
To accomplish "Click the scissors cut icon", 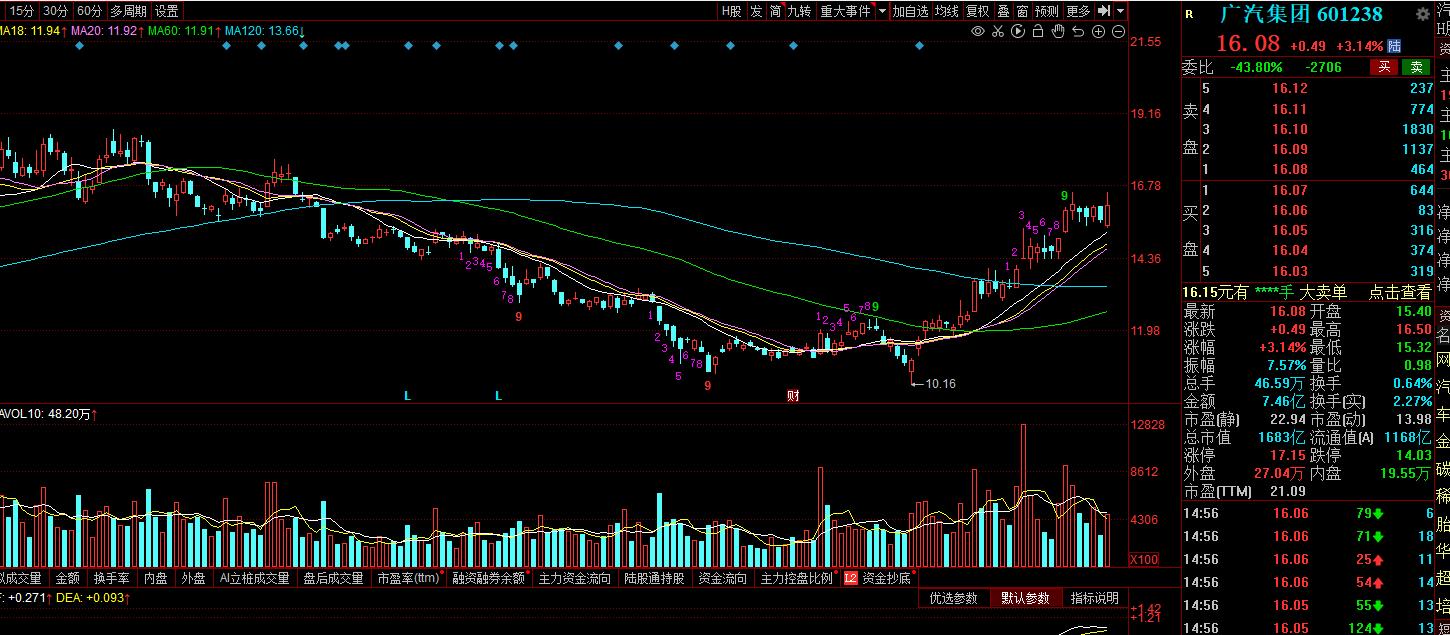I will coord(997,32).
